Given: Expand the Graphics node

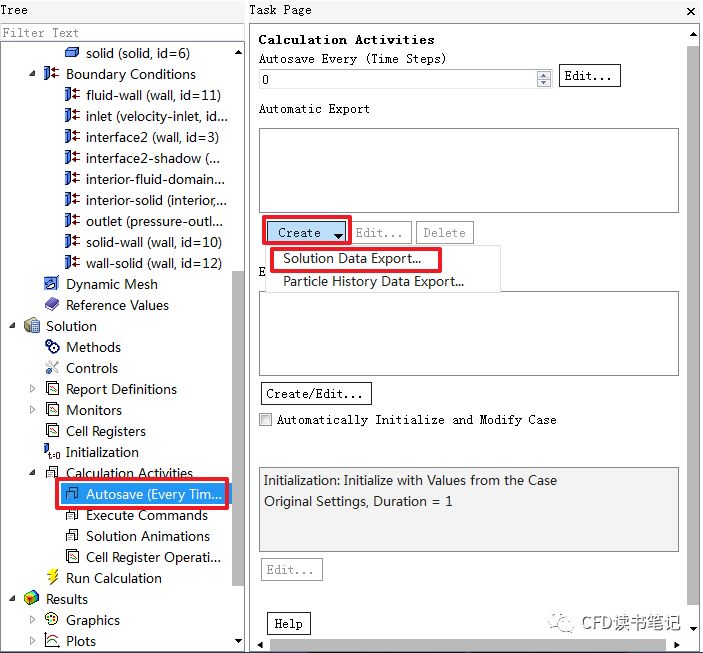Looking at the screenshot, I should pyautogui.click(x=32, y=620).
